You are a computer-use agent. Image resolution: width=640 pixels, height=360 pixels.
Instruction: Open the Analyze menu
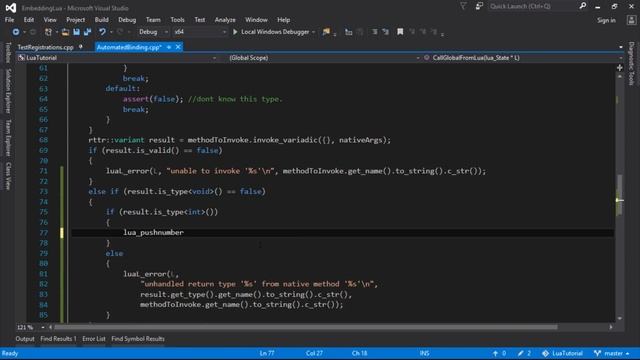point(225,20)
